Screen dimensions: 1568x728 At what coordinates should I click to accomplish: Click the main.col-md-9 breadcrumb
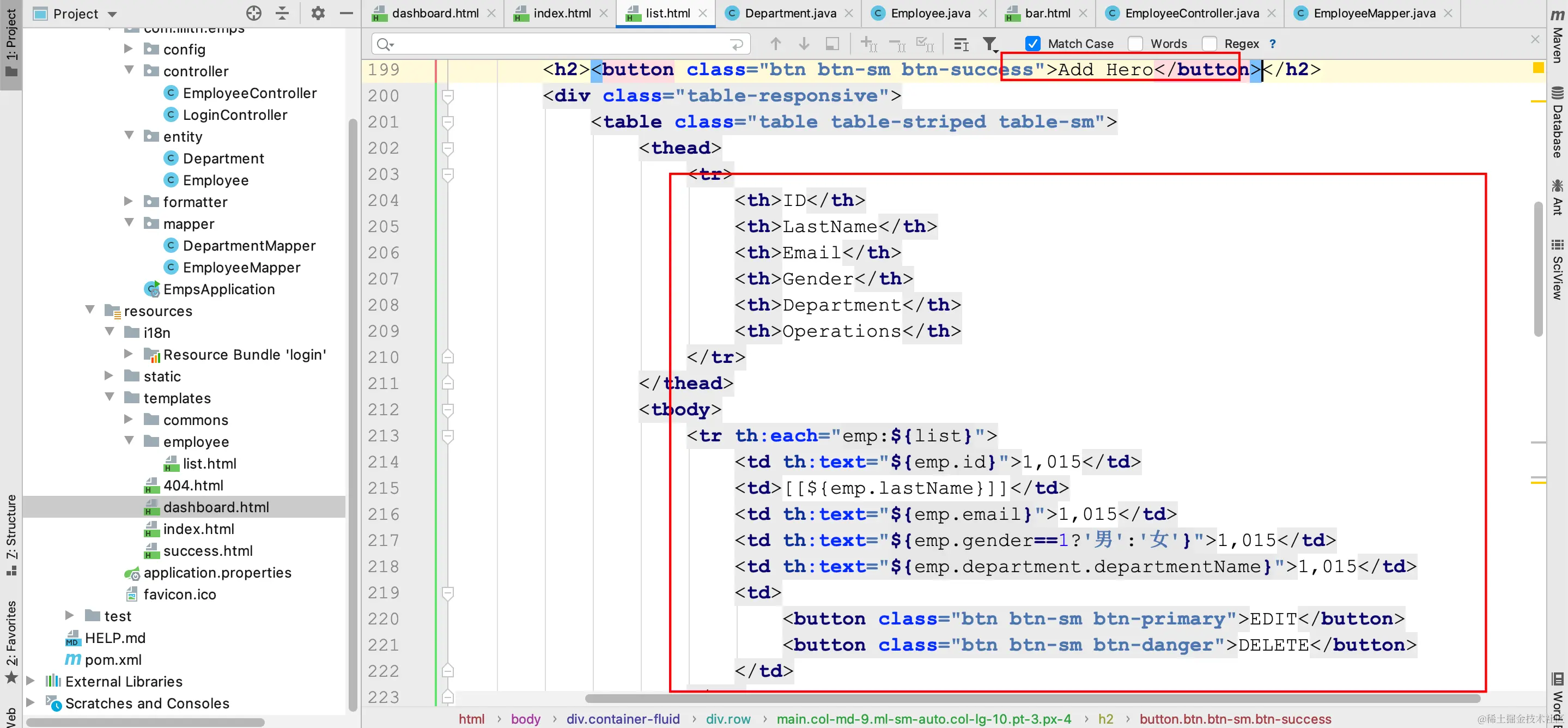(923, 719)
